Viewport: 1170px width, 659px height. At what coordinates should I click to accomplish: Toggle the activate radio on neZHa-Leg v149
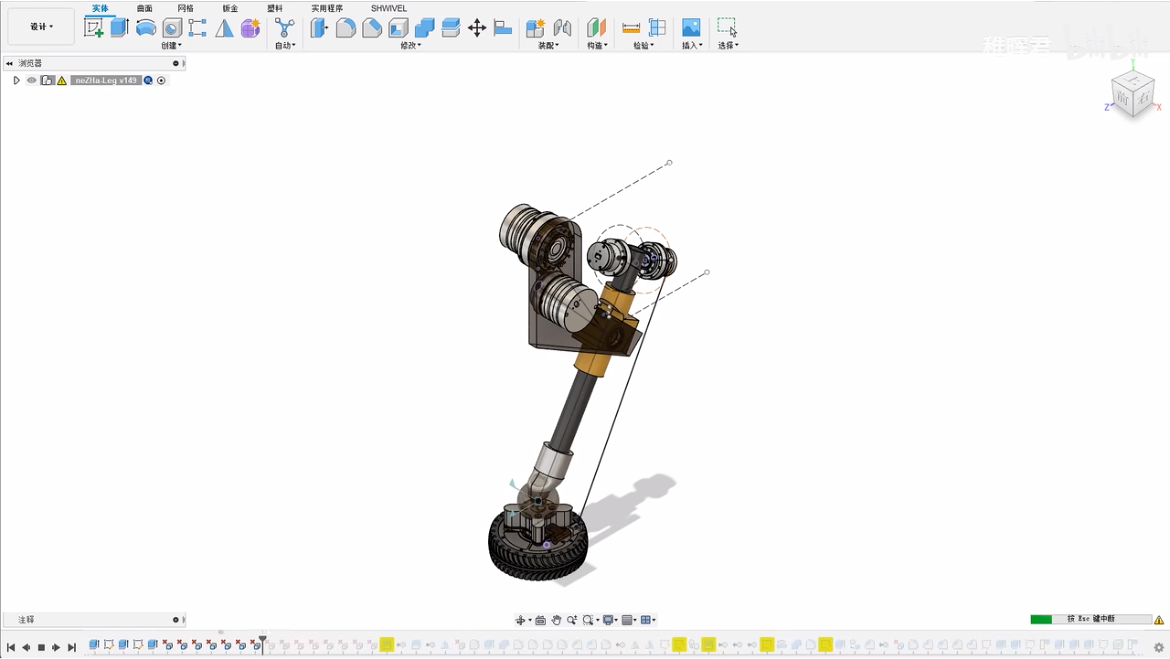coord(161,81)
